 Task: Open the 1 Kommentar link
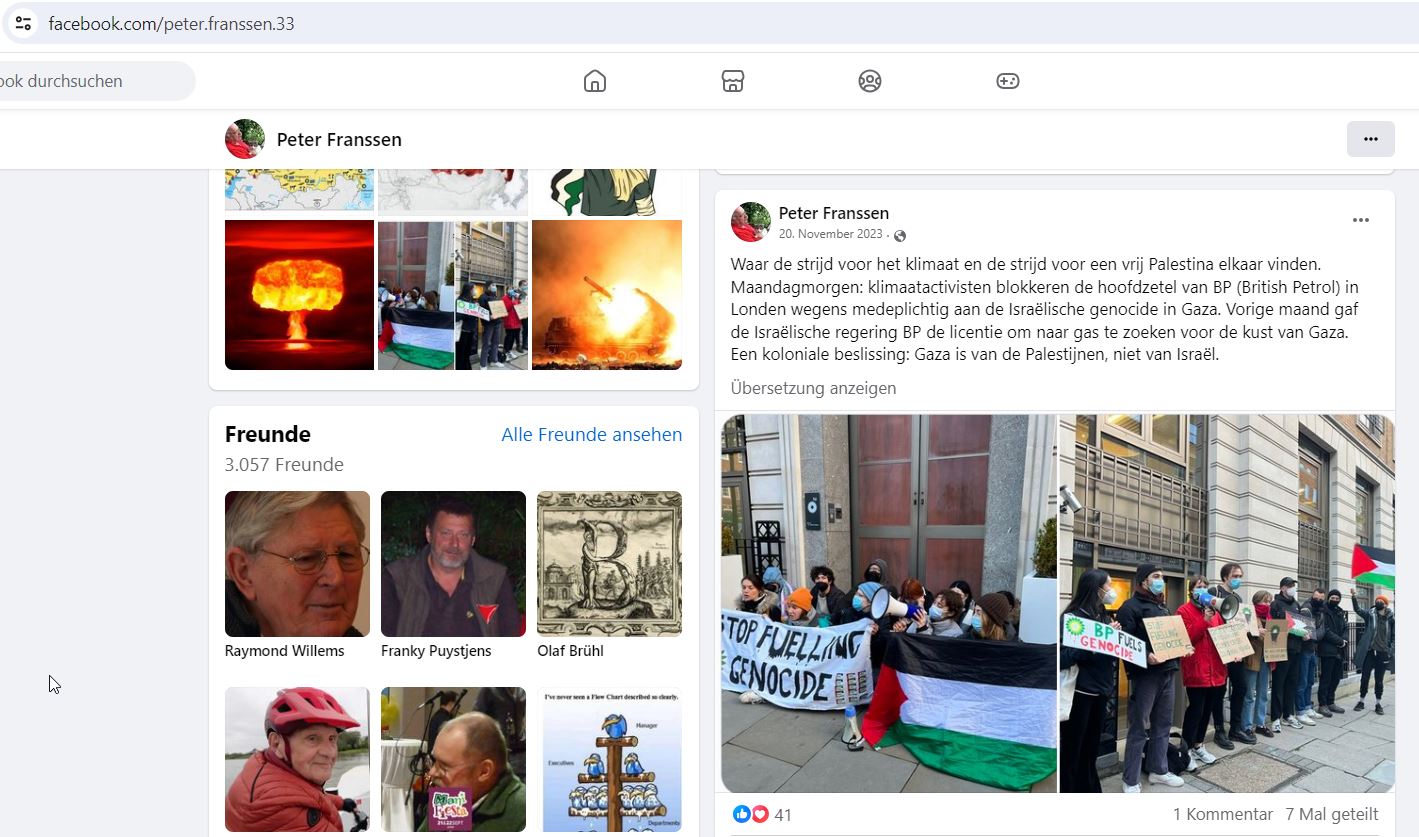click(1223, 814)
